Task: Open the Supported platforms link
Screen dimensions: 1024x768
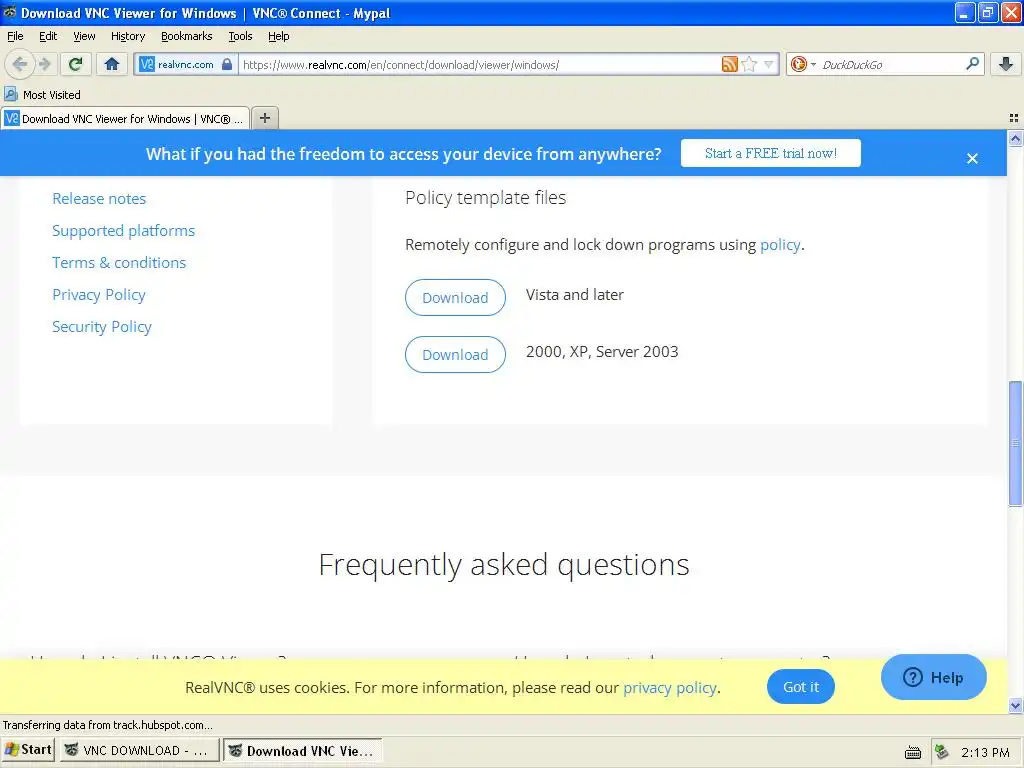Action: point(123,231)
